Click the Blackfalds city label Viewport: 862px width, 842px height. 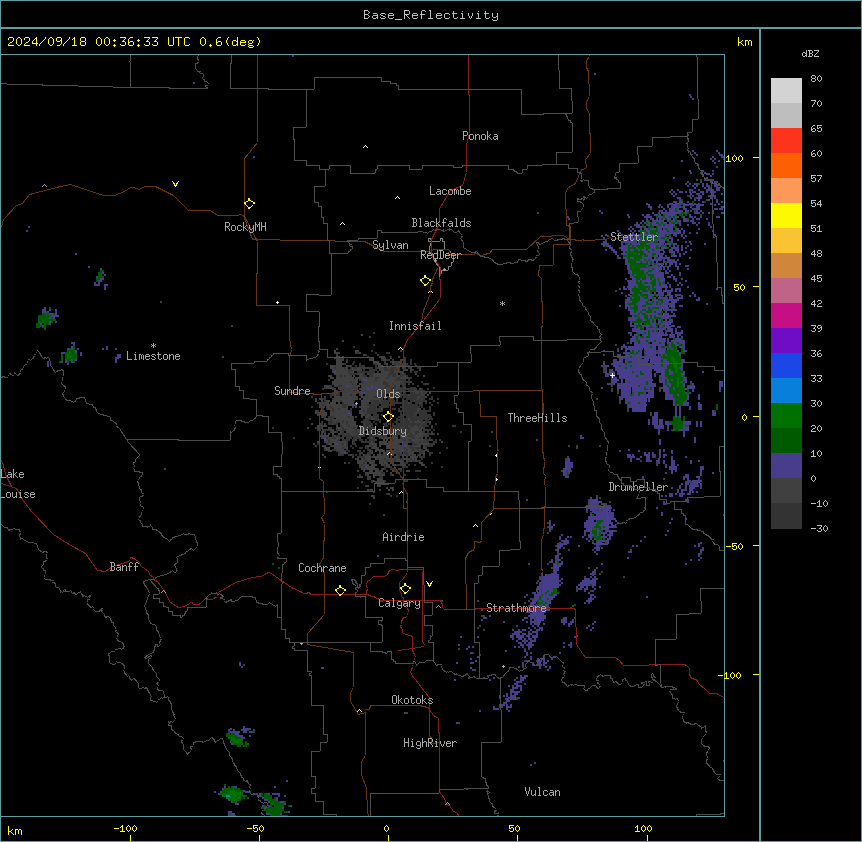pos(441,223)
